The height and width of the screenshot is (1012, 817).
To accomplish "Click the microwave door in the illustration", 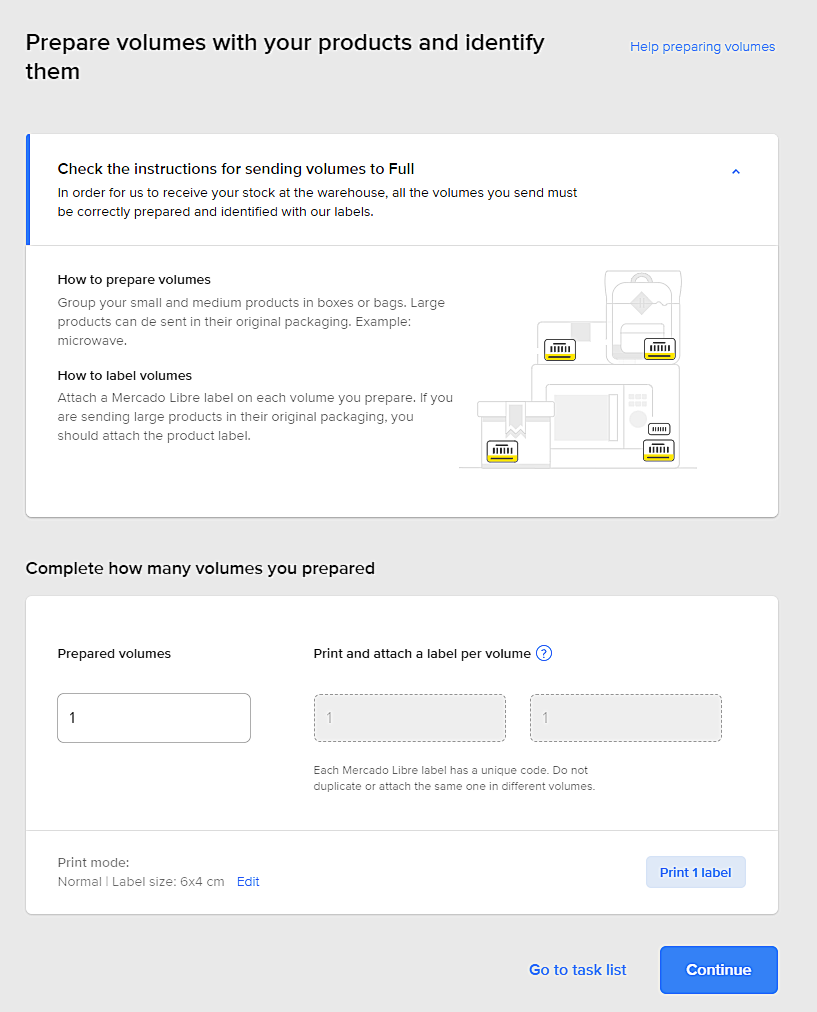I will coord(582,417).
